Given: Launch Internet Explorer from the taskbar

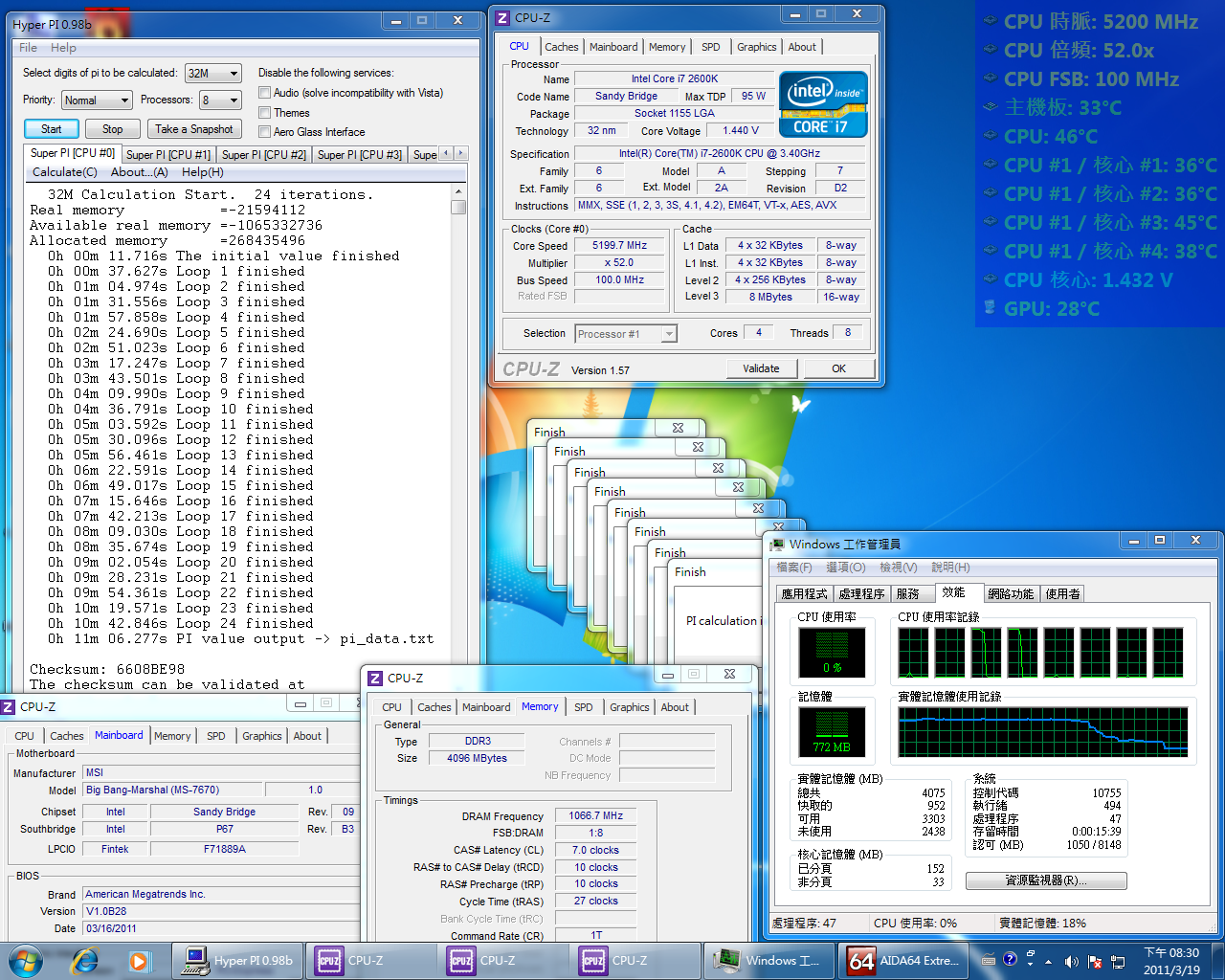Looking at the screenshot, I should (x=85, y=960).
